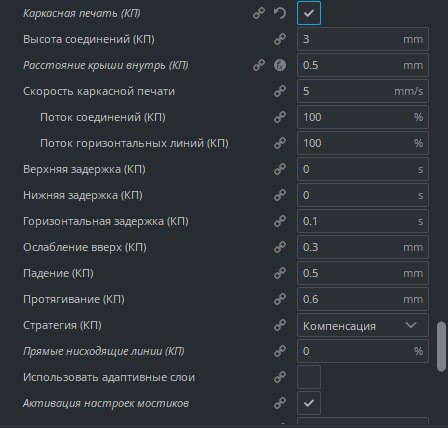Viewport: 448px width, 428px height.
Task: Click the formula icon for Расстояние крыши внутрь
Action: coord(280,65)
